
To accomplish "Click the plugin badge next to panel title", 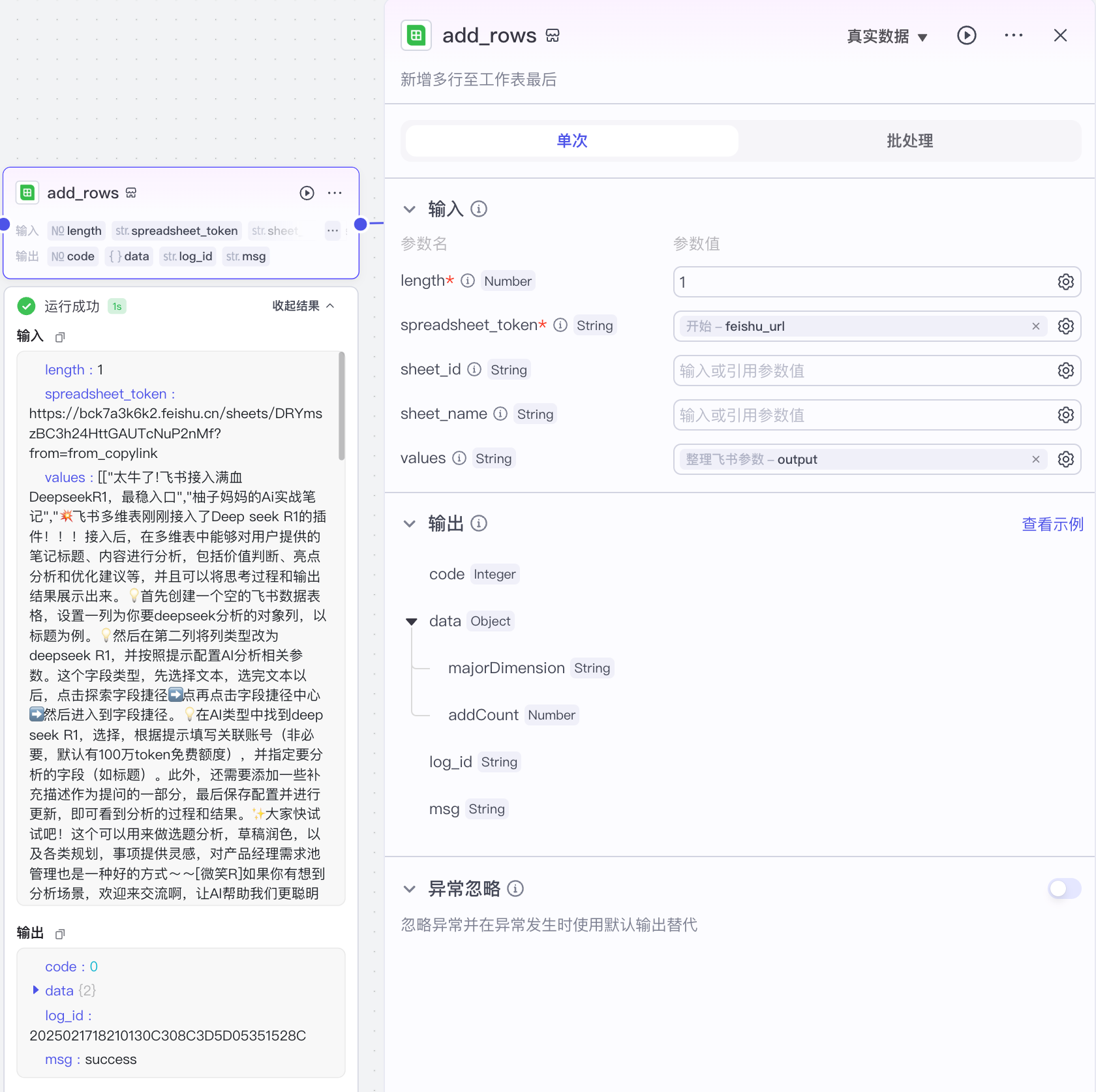I will [553, 35].
